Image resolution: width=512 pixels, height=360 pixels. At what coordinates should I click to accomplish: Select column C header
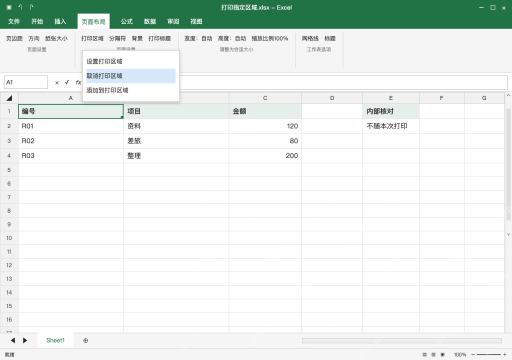click(265, 98)
